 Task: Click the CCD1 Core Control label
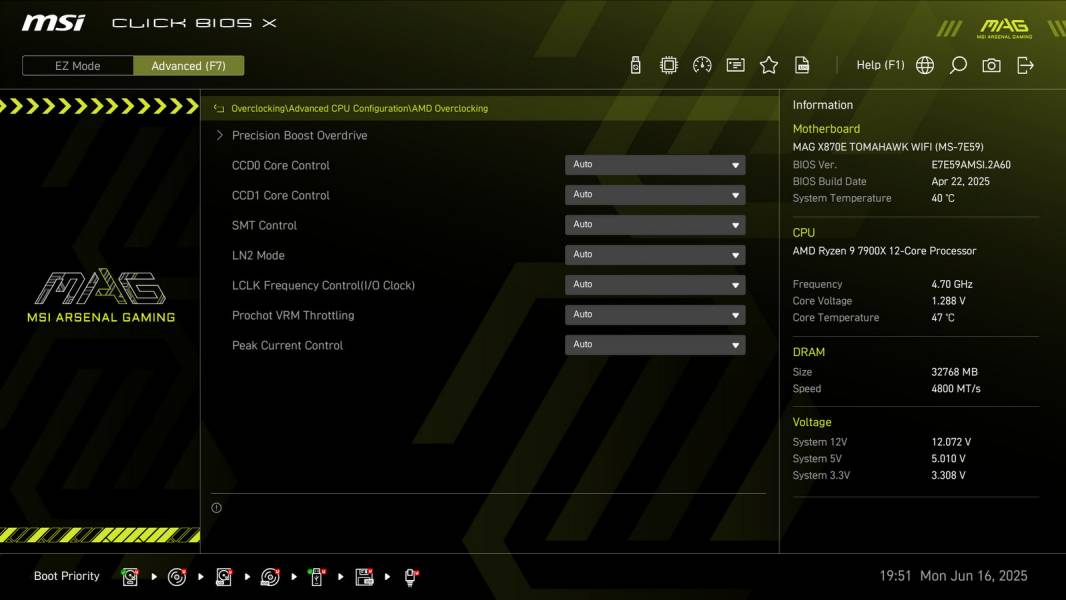[x=281, y=195]
